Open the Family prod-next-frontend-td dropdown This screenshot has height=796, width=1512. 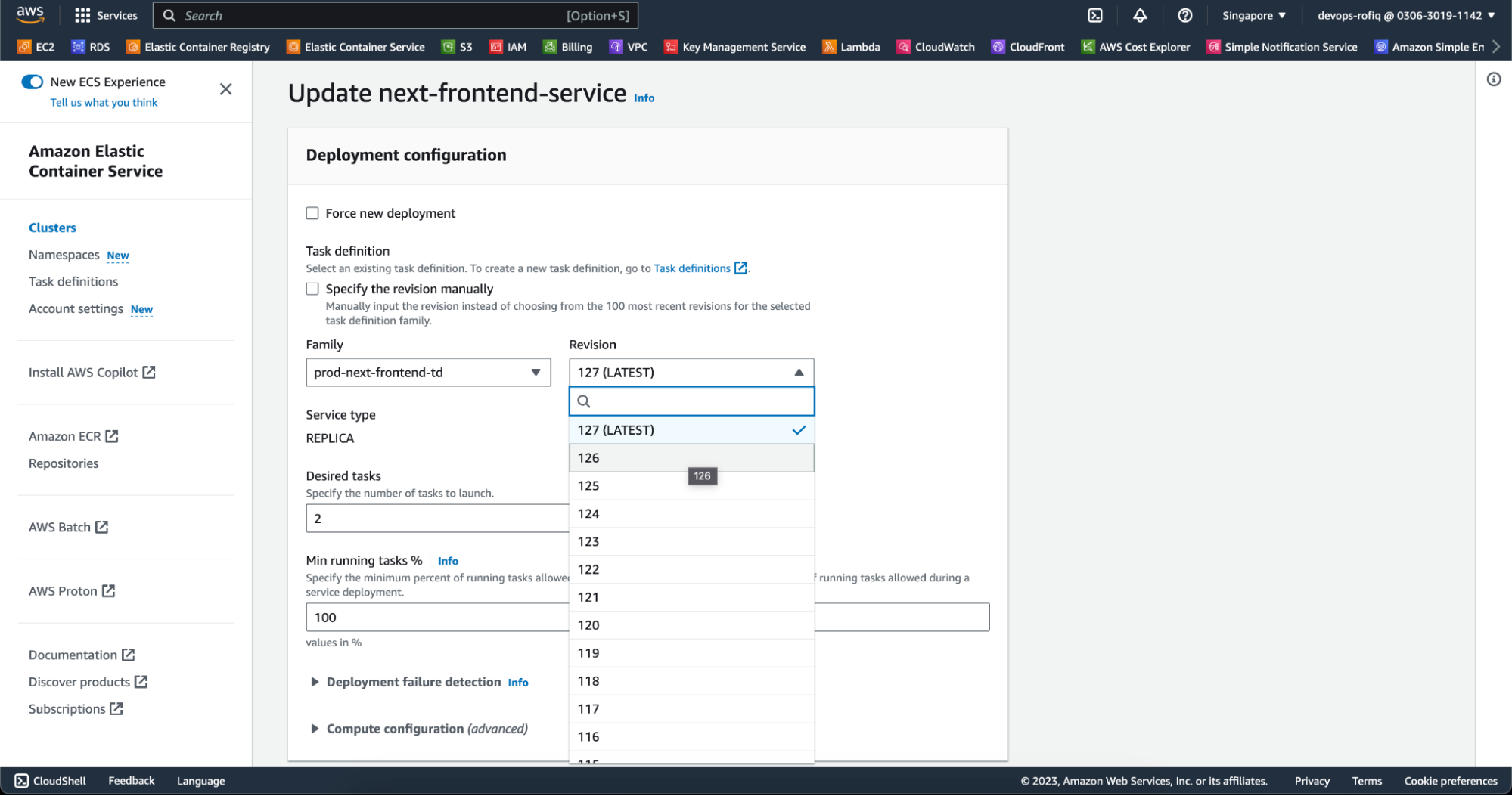[427, 373]
